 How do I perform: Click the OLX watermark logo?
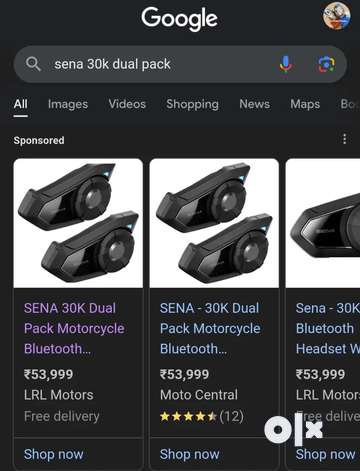294,429
